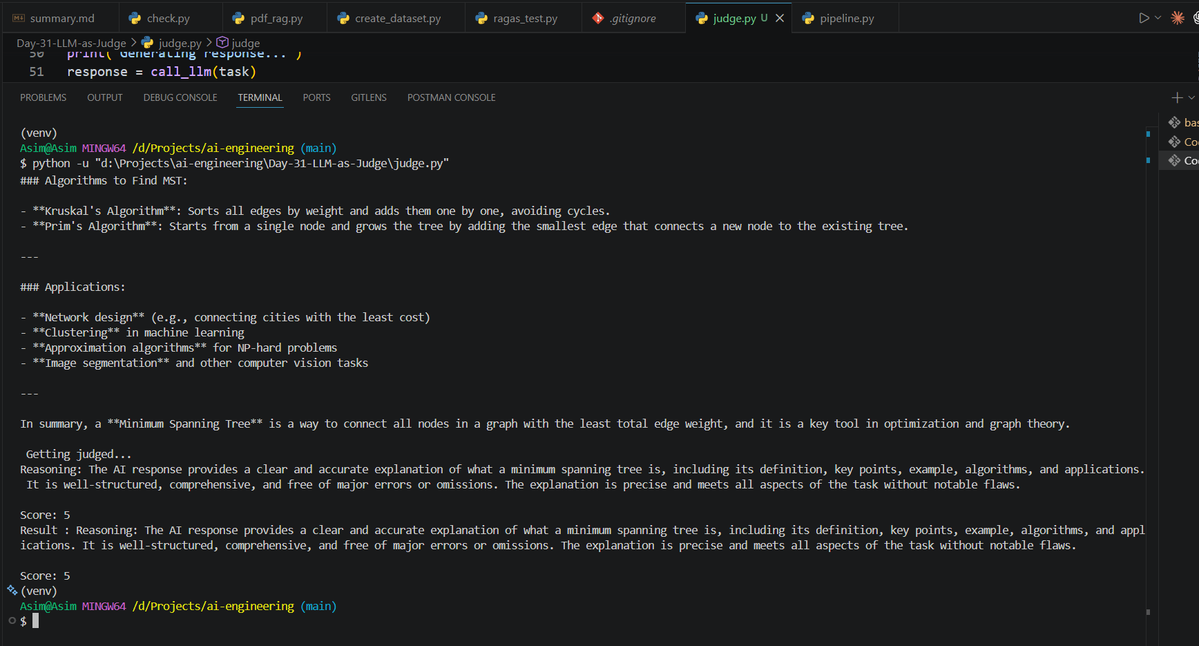Open the POSTMAN CONSOLE panel tab

click(451, 98)
